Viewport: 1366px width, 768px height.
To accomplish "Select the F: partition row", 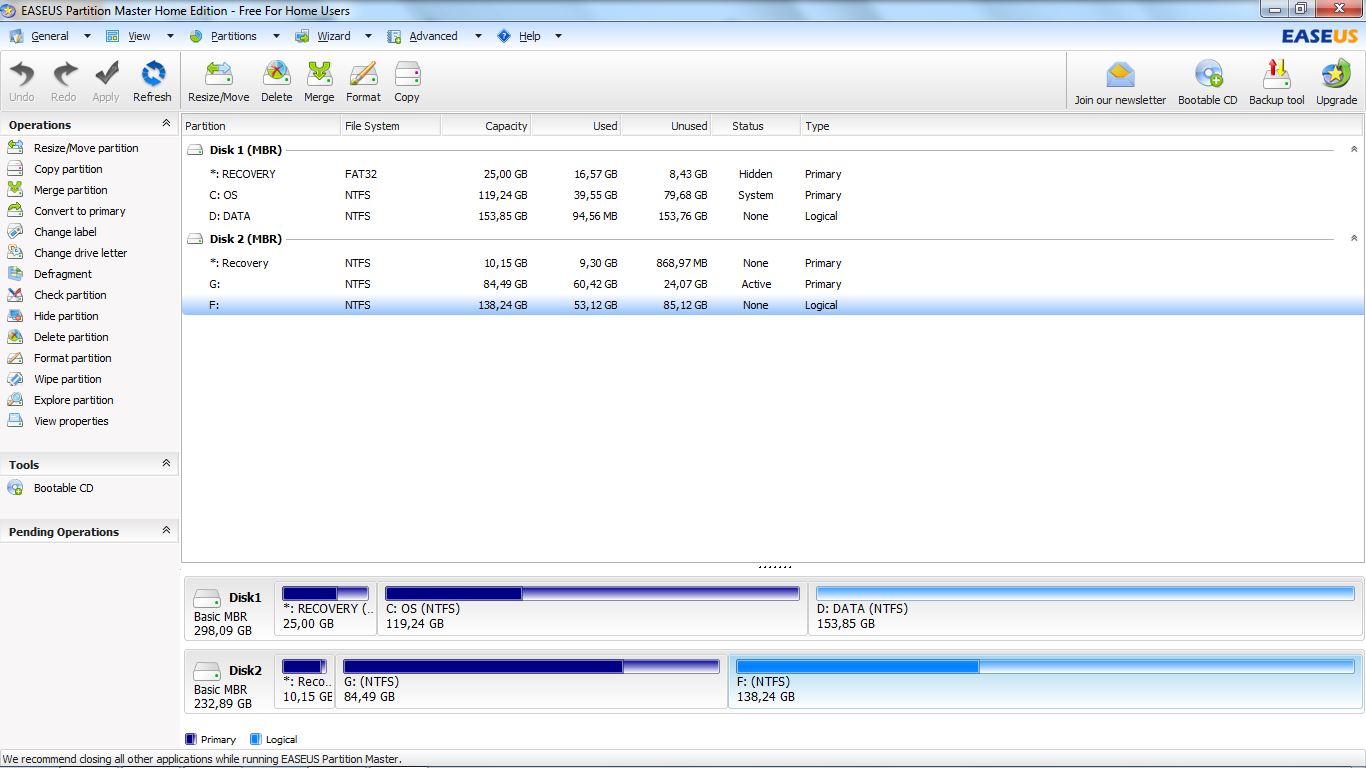I will (x=772, y=305).
